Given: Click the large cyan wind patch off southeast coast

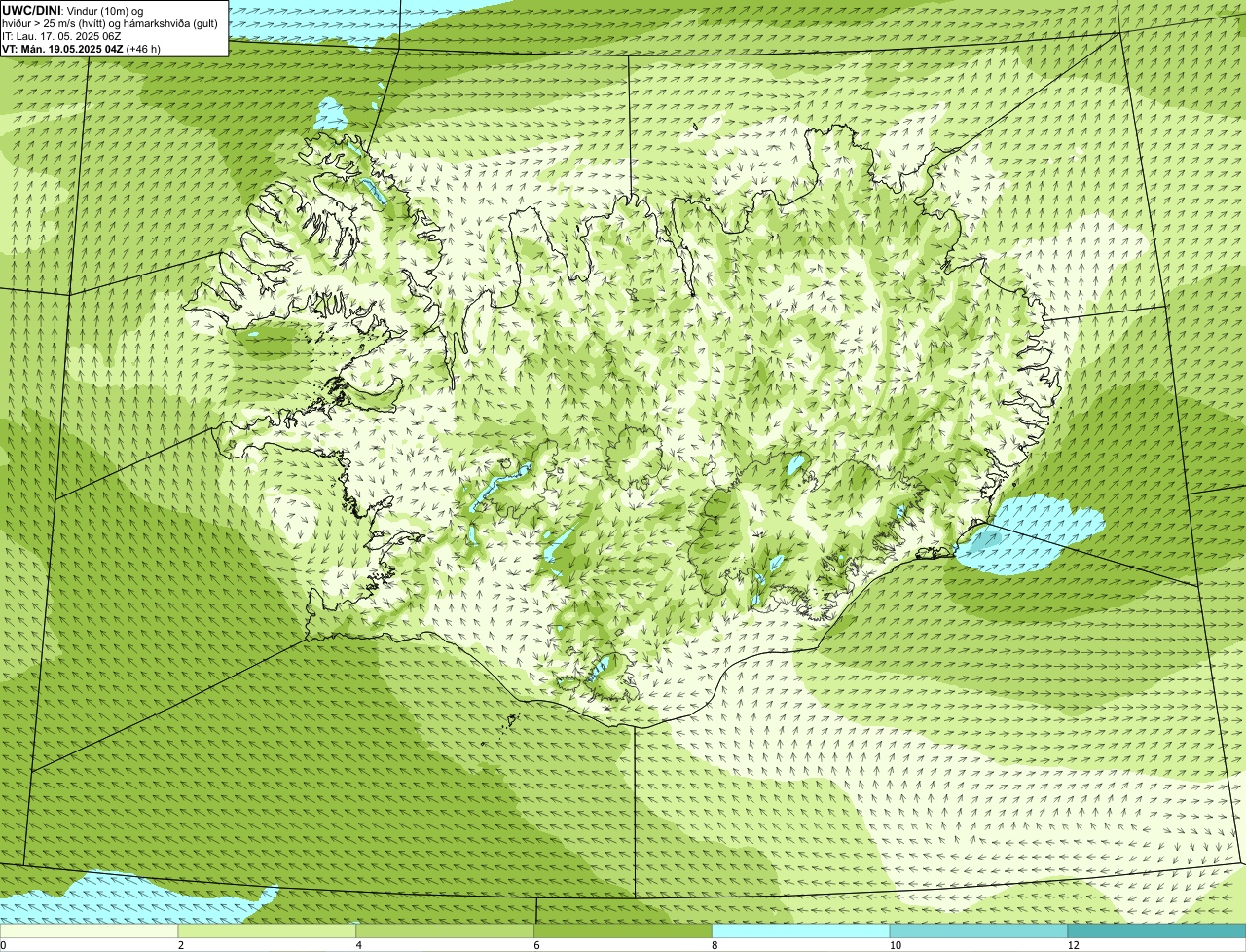Looking at the screenshot, I should (1028, 535).
